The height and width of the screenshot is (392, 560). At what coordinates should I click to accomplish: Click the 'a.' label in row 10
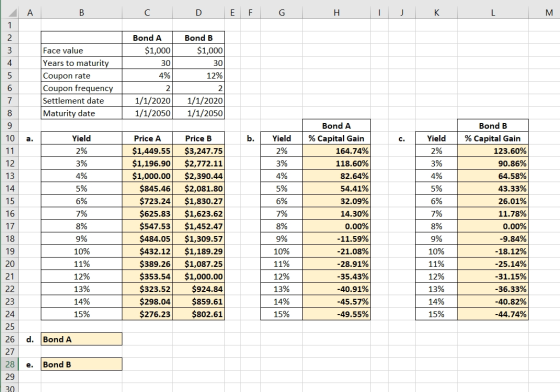[30, 139]
